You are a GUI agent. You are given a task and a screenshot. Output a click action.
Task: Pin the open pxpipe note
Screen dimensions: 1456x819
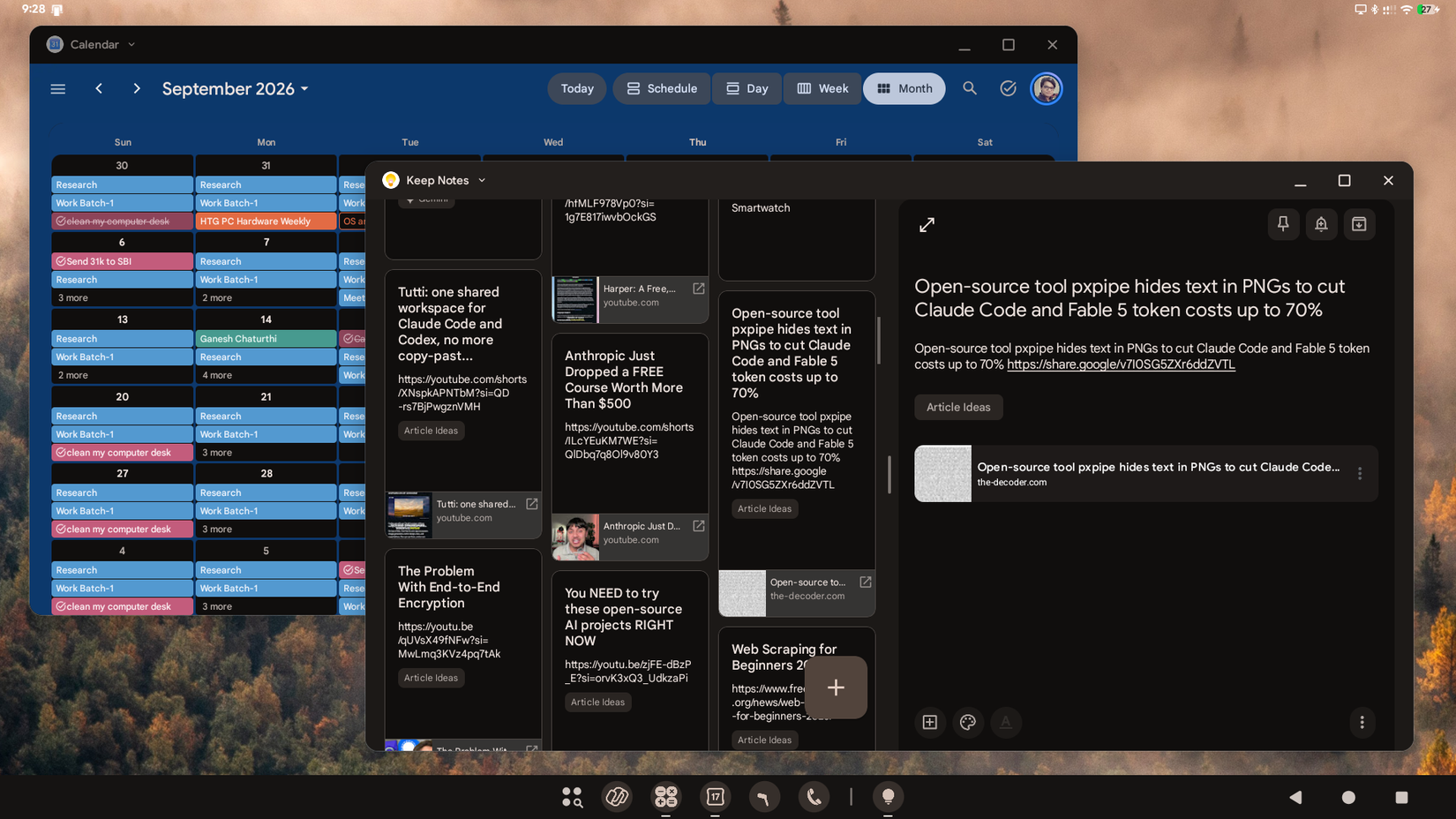(x=1283, y=224)
